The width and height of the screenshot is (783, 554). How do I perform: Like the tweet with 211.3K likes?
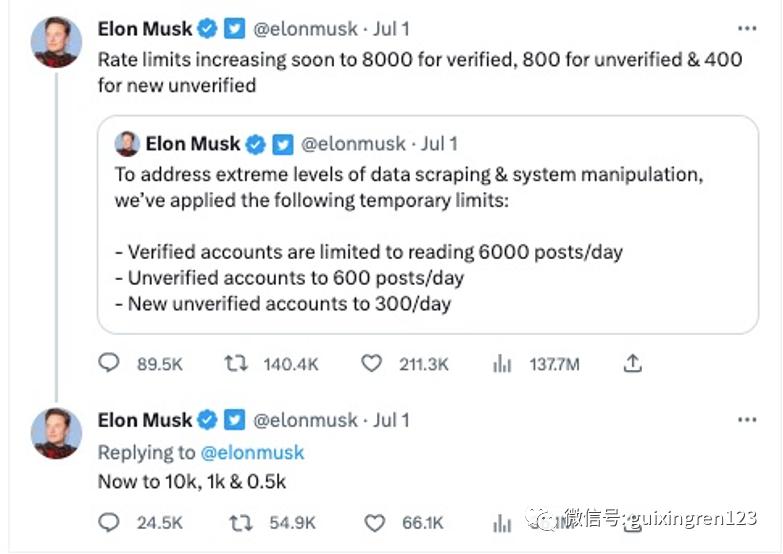coord(372,365)
